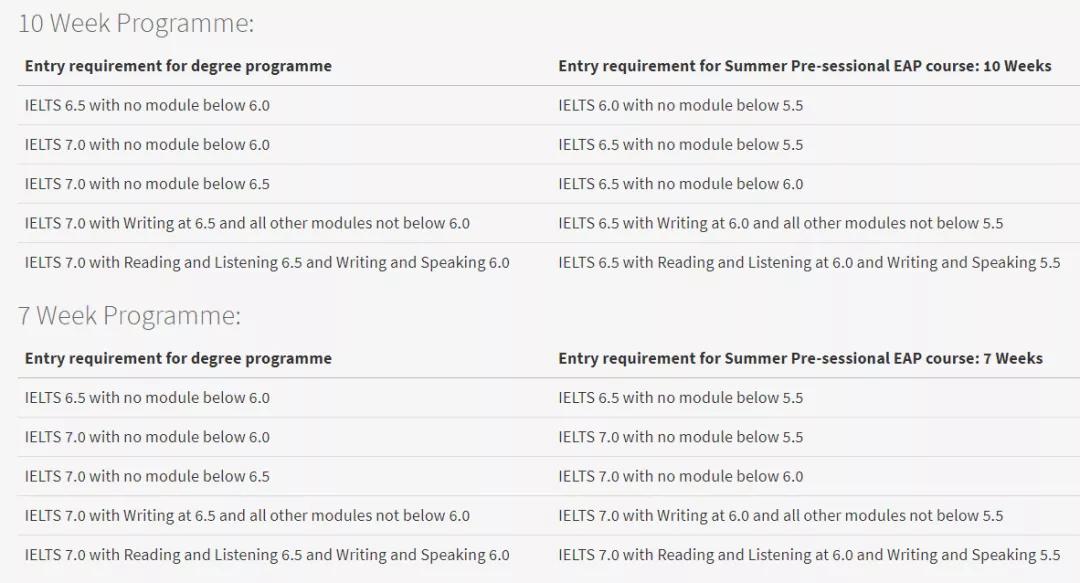Click 7 Week degree cell "IELTS 7.0 with Reading and Listening 6.5"
This screenshot has height=583, width=1080.
[x=267, y=555]
